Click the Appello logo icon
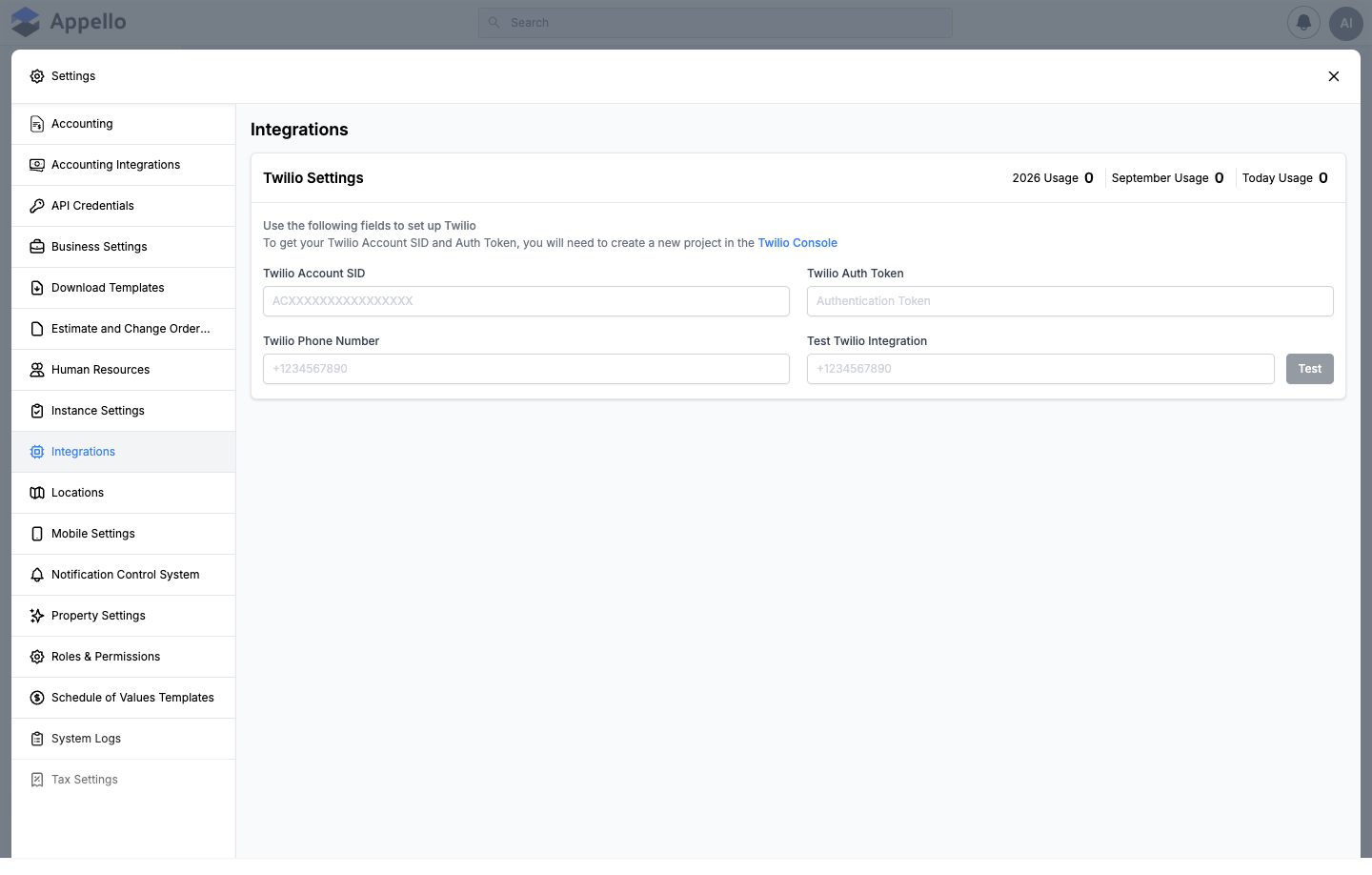 26,22
